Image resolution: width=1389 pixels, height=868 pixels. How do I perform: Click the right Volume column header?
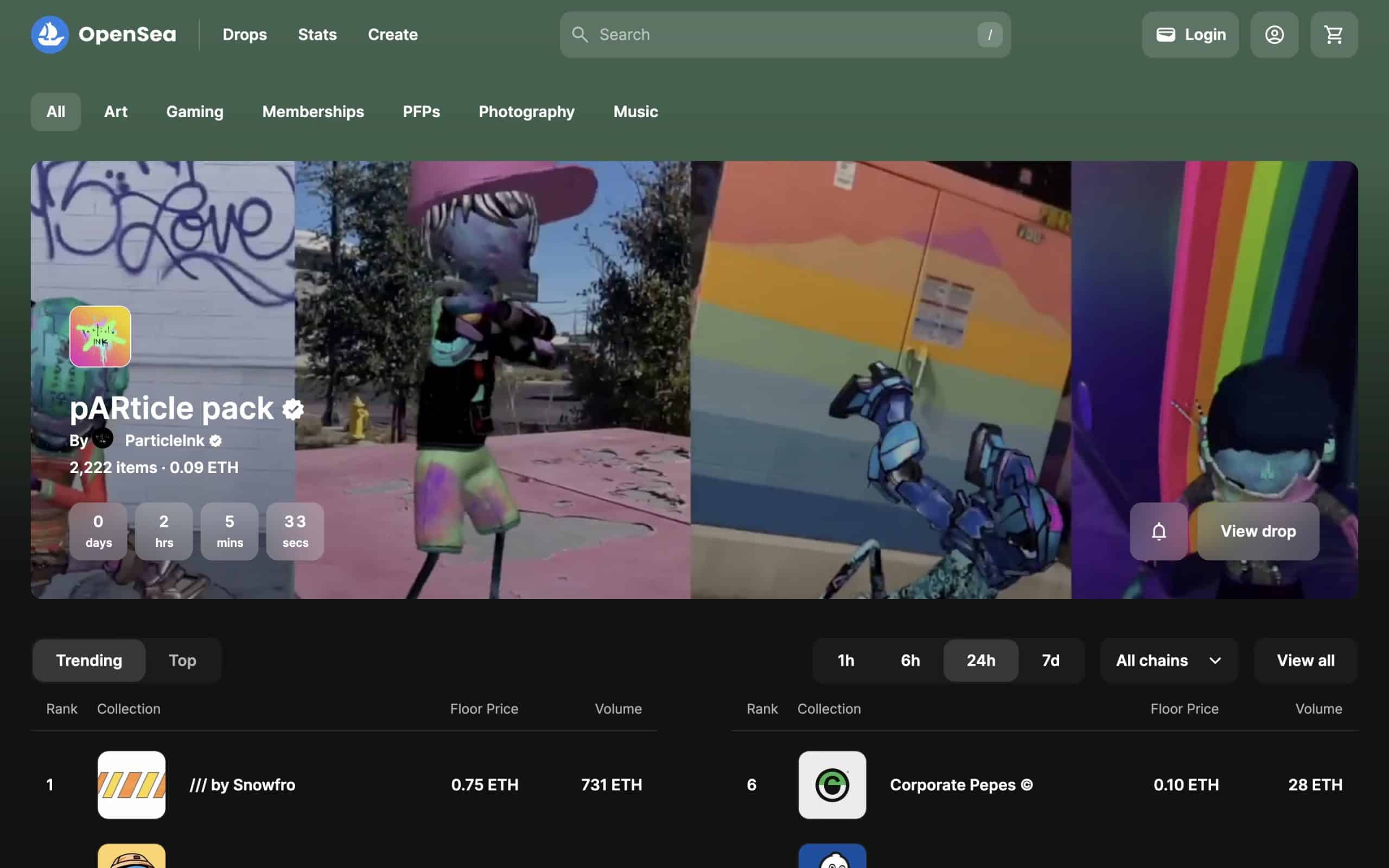1318,709
